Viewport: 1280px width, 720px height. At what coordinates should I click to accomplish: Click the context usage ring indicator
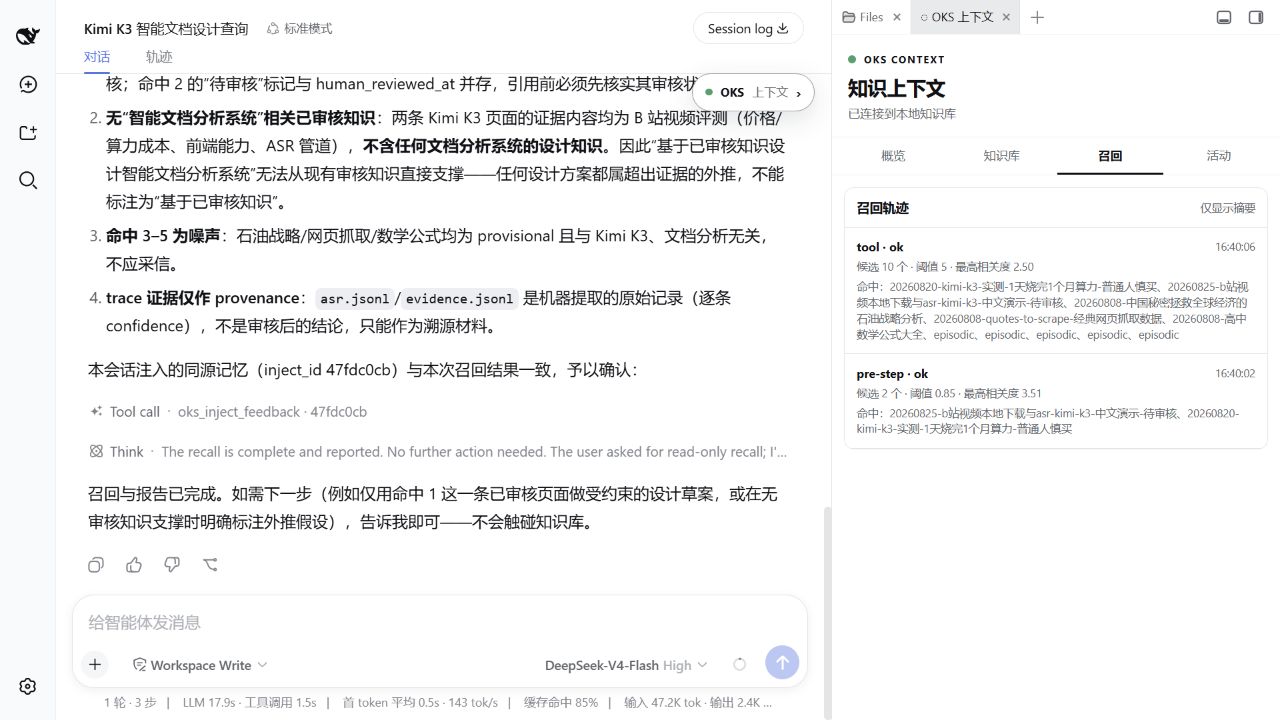(x=740, y=664)
